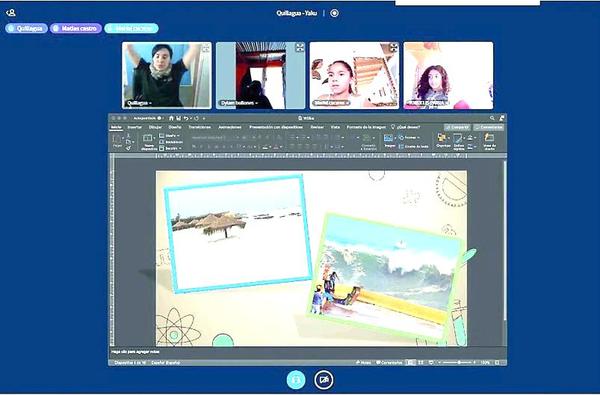
Task: Expand the Diseño layout dropdown
Action: pyautogui.click(x=170, y=135)
